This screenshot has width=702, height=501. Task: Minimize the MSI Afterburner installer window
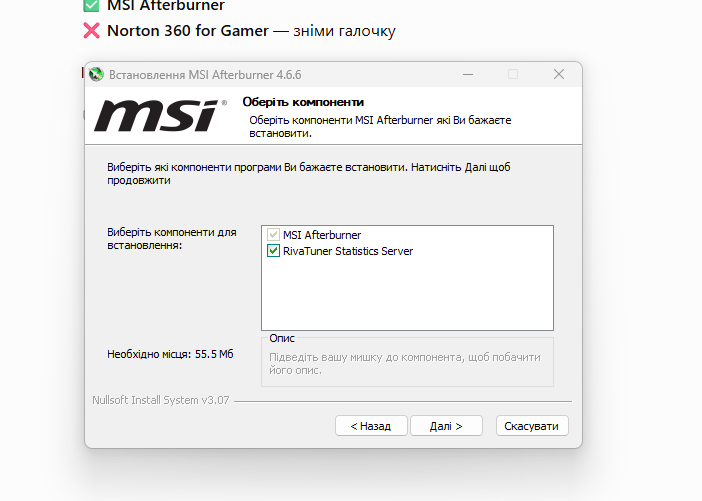(x=468, y=74)
